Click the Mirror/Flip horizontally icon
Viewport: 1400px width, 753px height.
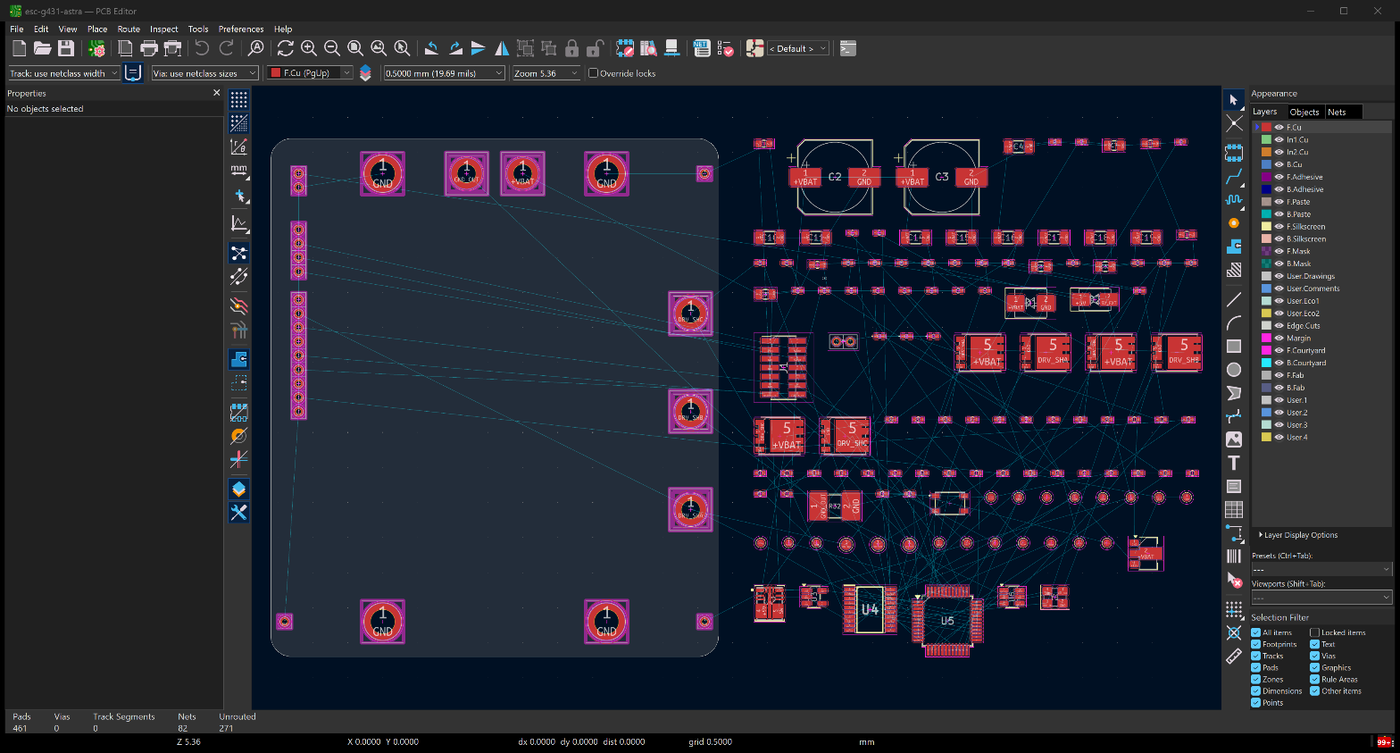502,48
